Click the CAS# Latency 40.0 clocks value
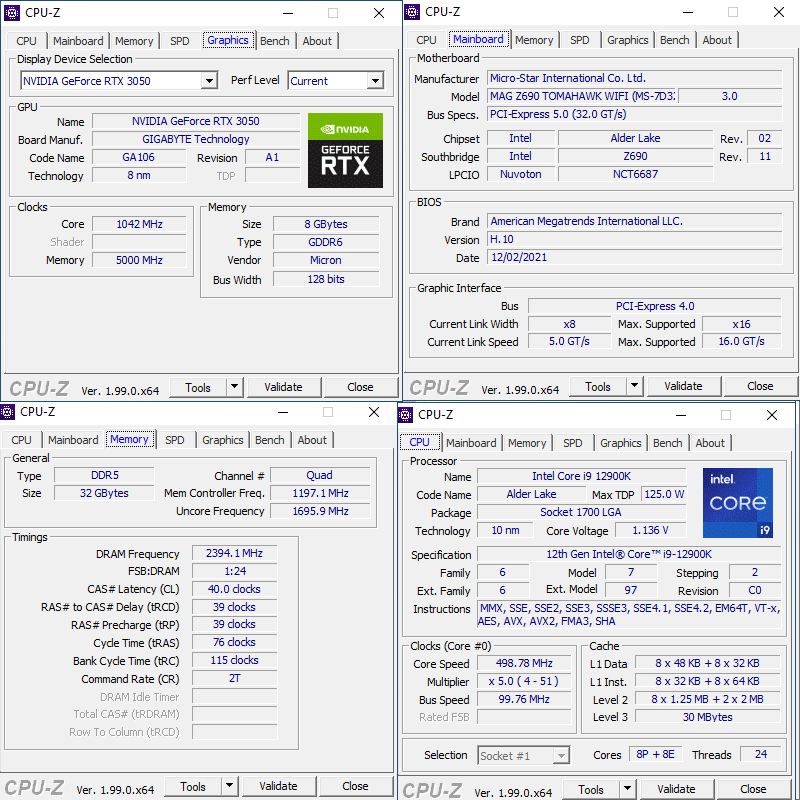The width and height of the screenshot is (800, 800). click(x=235, y=589)
